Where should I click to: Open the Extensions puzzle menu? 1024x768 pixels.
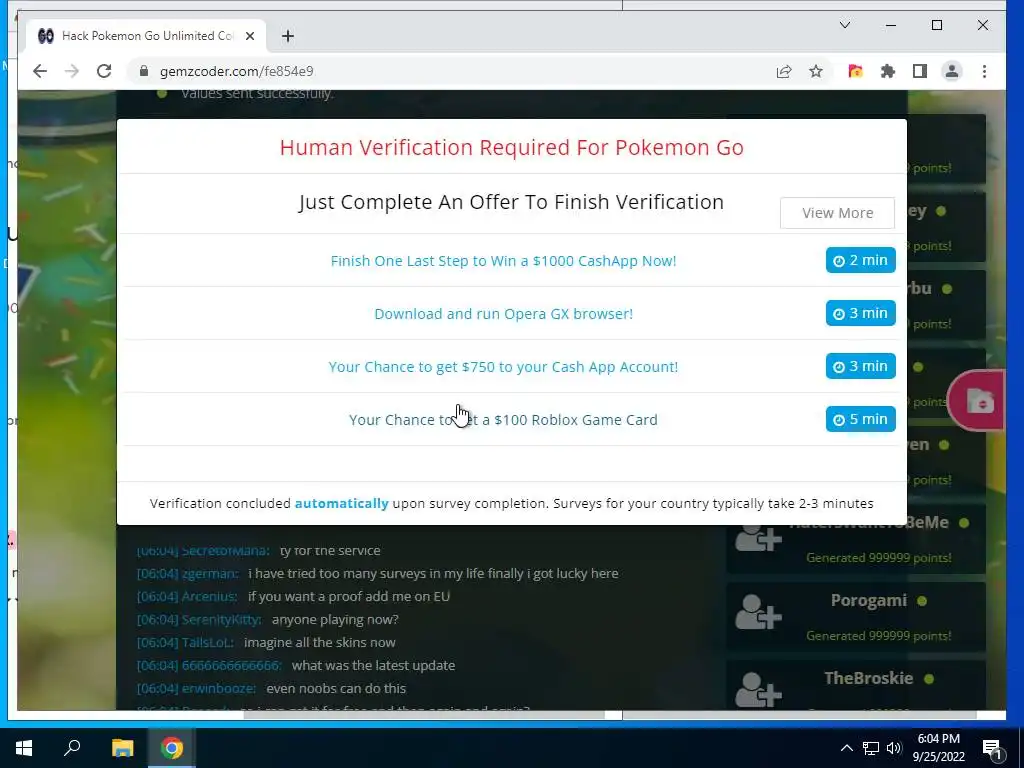[888, 71]
